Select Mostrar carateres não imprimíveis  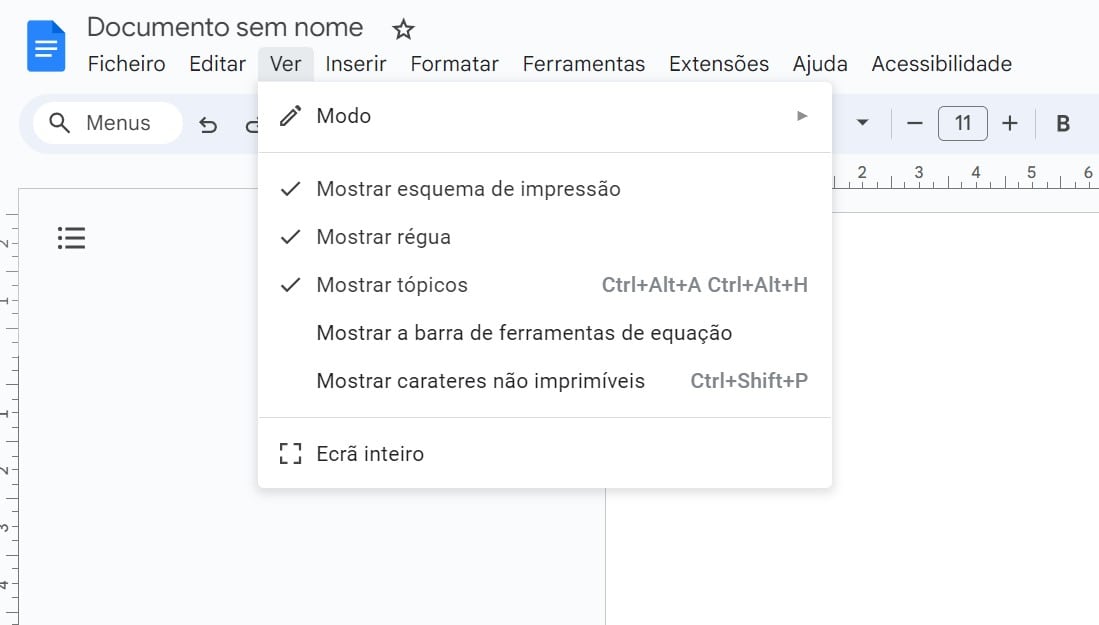[x=480, y=381]
